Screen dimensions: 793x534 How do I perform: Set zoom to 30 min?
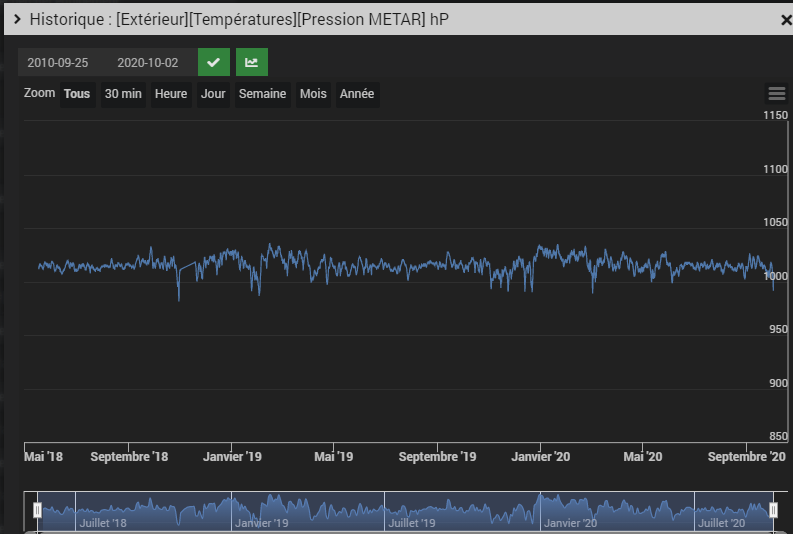pos(123,94)
